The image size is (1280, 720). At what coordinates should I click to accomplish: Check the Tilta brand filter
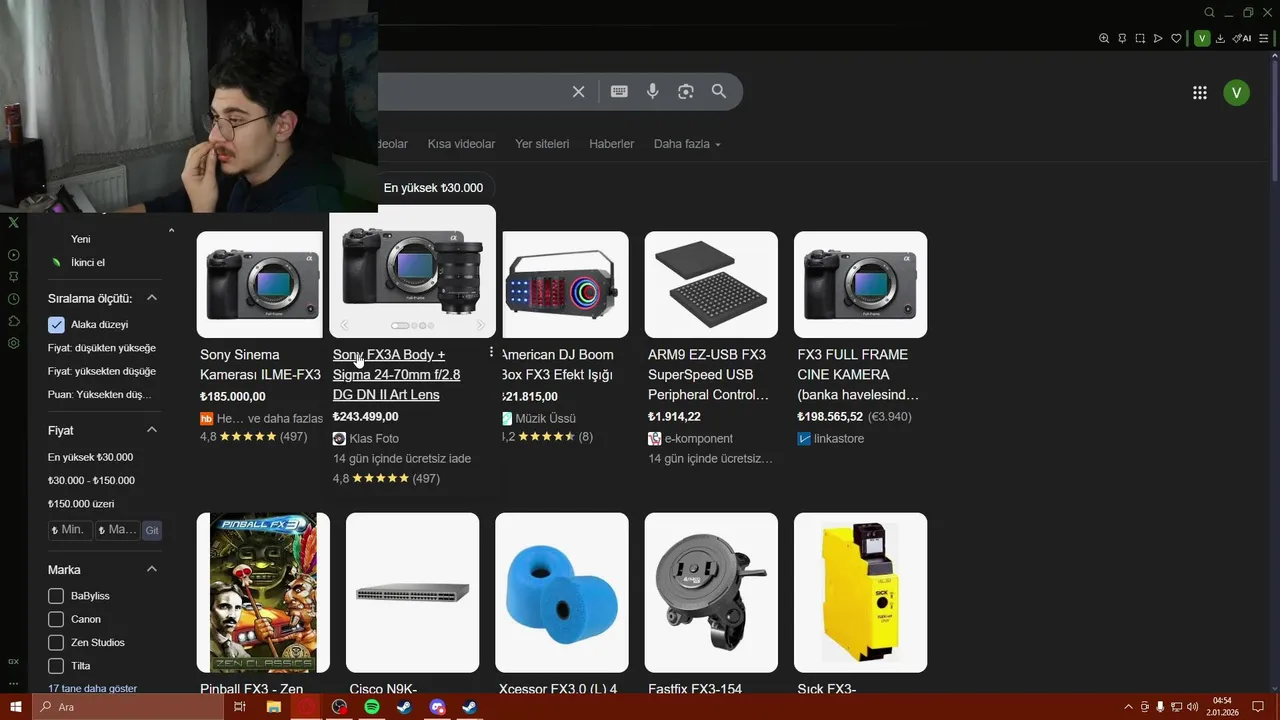(56, 665)
